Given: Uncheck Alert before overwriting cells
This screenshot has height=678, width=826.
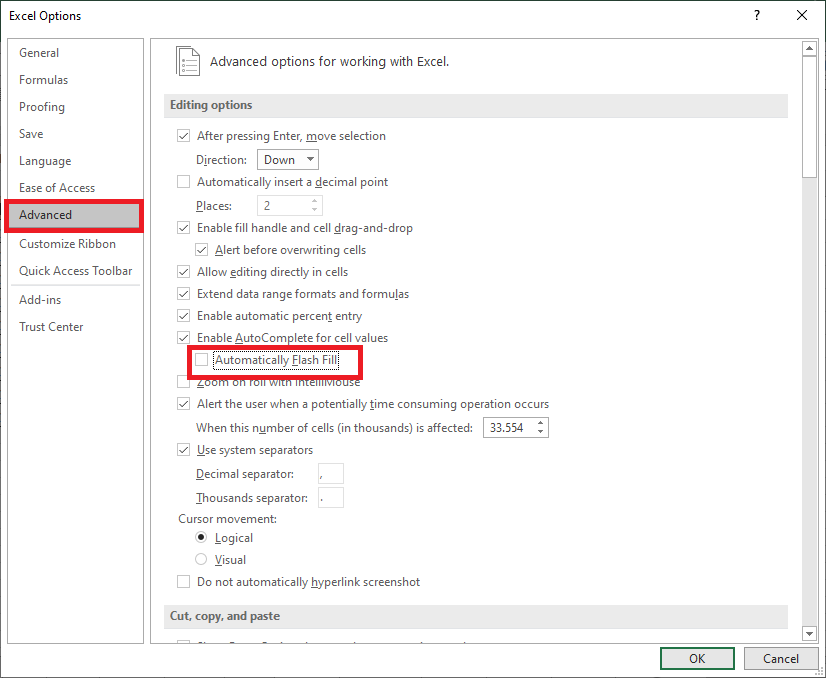Looking at the screenshot, I should click(201, 250).
